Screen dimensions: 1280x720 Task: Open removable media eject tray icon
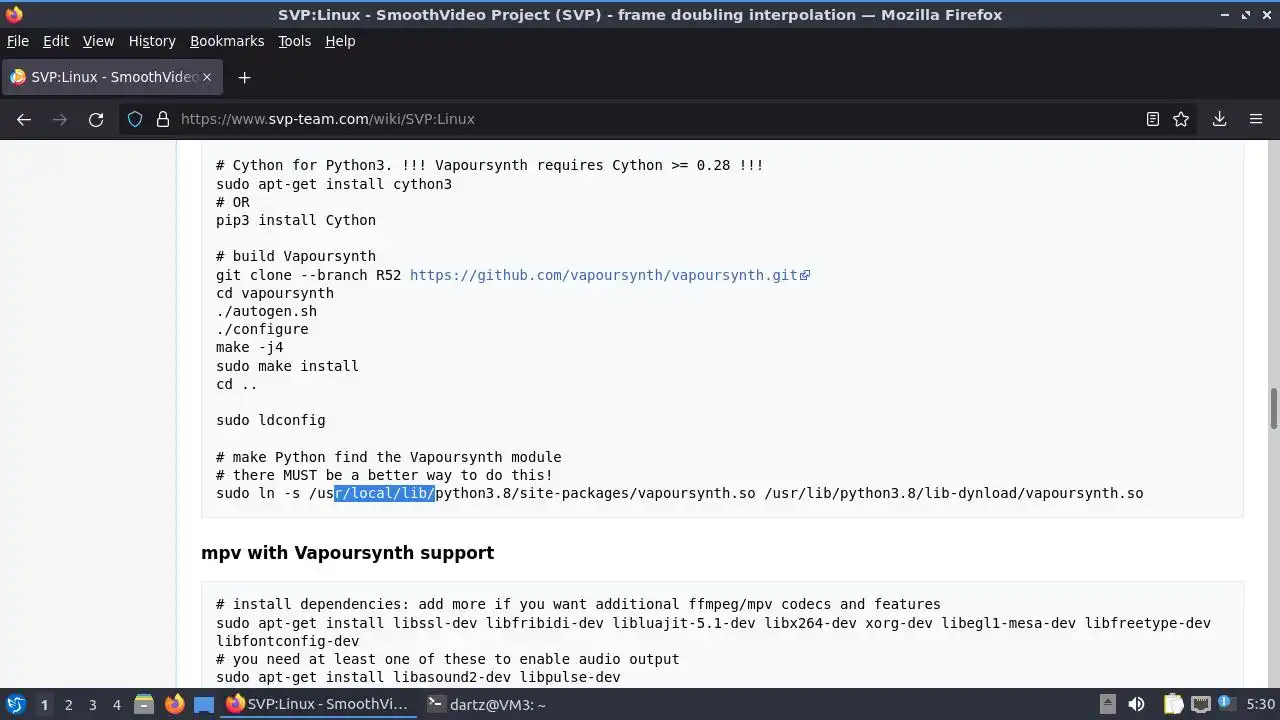tap(1108, 705)
